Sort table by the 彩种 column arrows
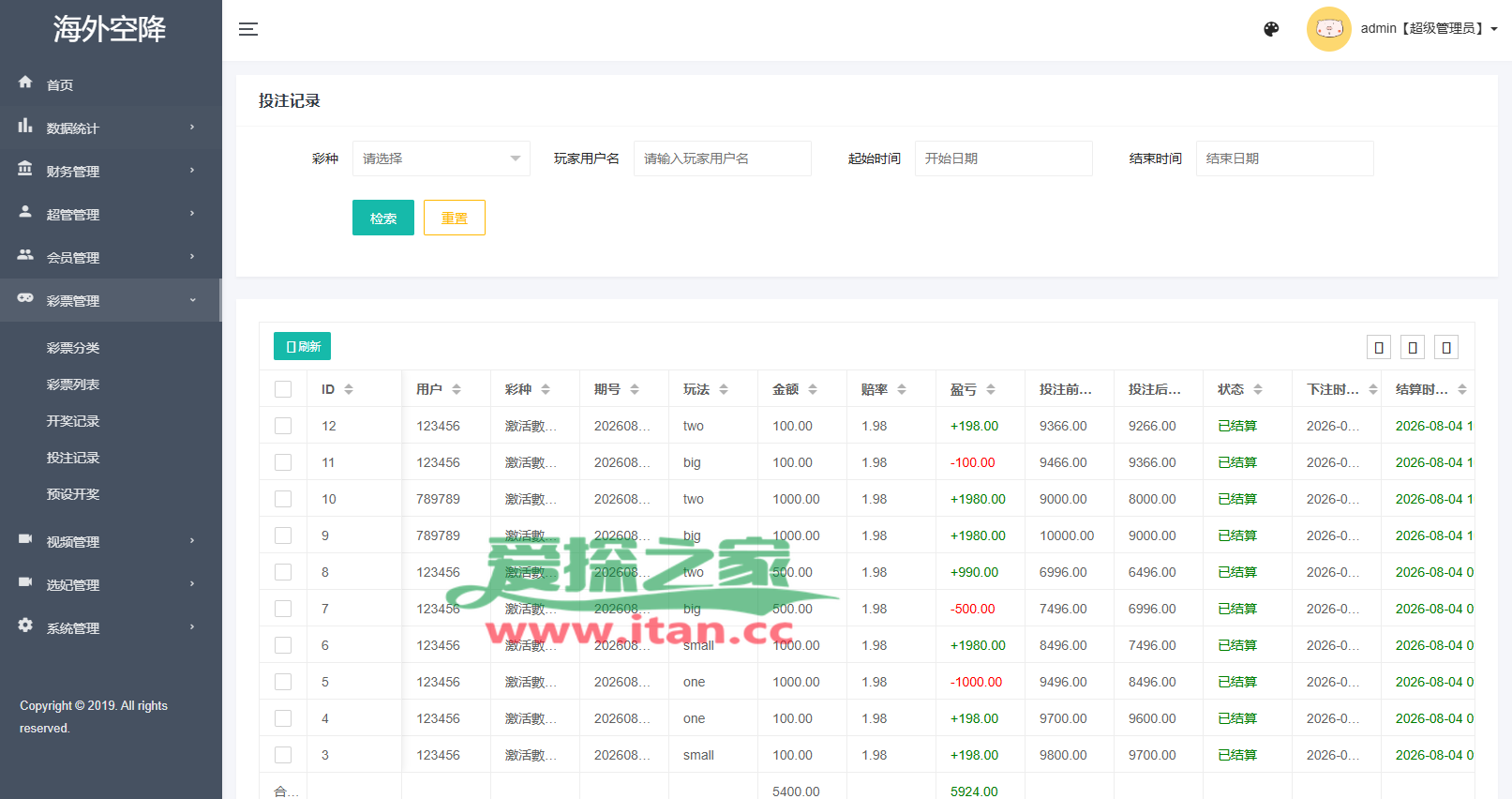Screen dimensions: 1512x799 [546, 389]
